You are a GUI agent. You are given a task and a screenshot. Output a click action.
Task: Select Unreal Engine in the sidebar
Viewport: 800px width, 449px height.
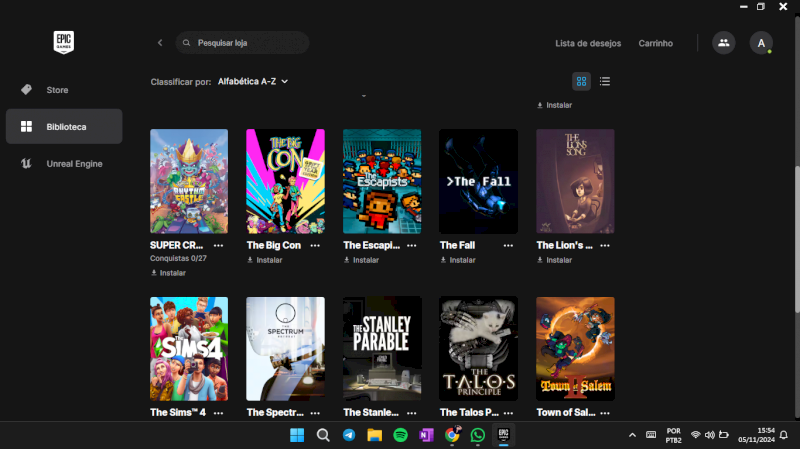coord(74,163)
